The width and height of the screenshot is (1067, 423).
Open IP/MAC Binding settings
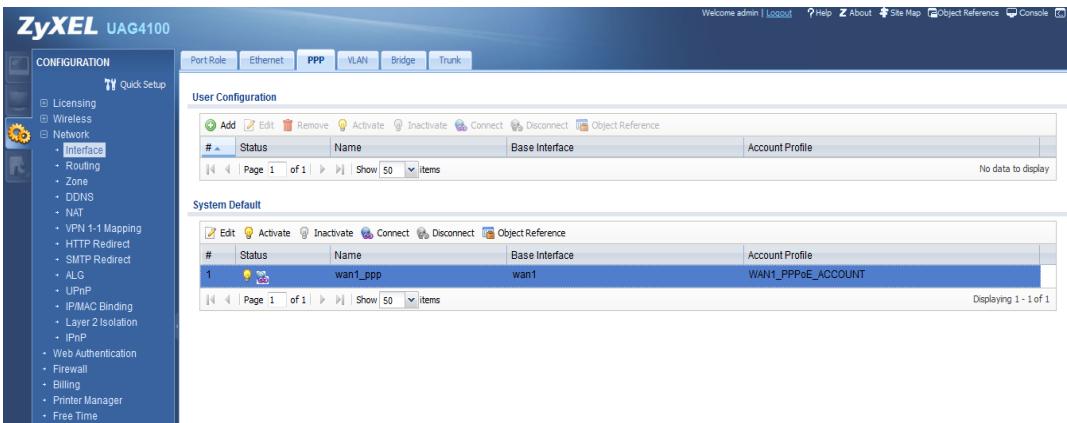tap(99, 307)
